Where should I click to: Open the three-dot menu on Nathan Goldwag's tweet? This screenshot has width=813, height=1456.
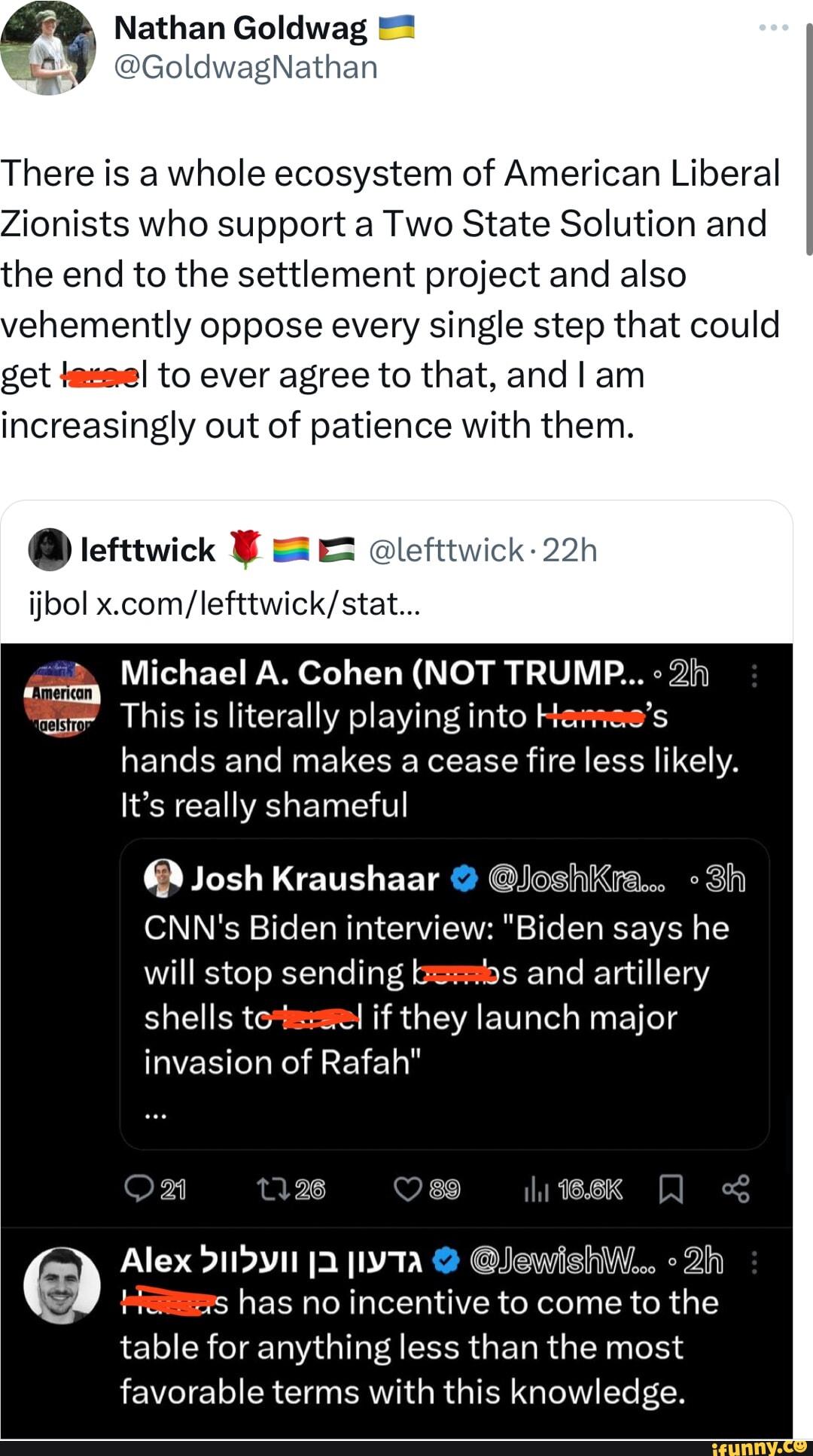tap(773, 28)
